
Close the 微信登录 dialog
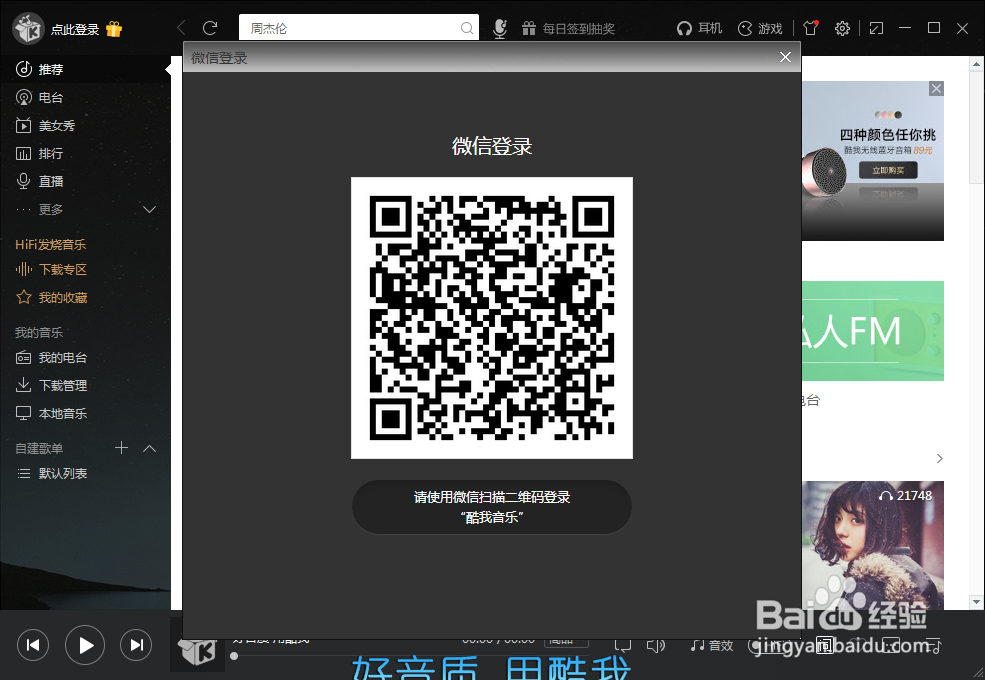tap(785, 57)
